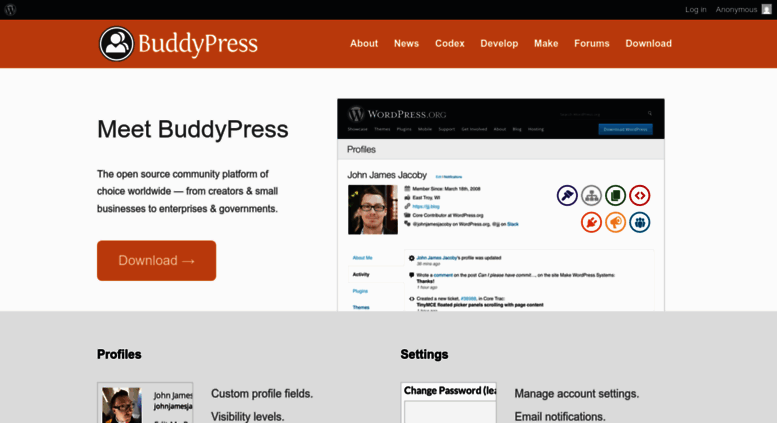Click the Profiles section heading
777x423 pixels.
pyautogui.click(x=119, y=354)
